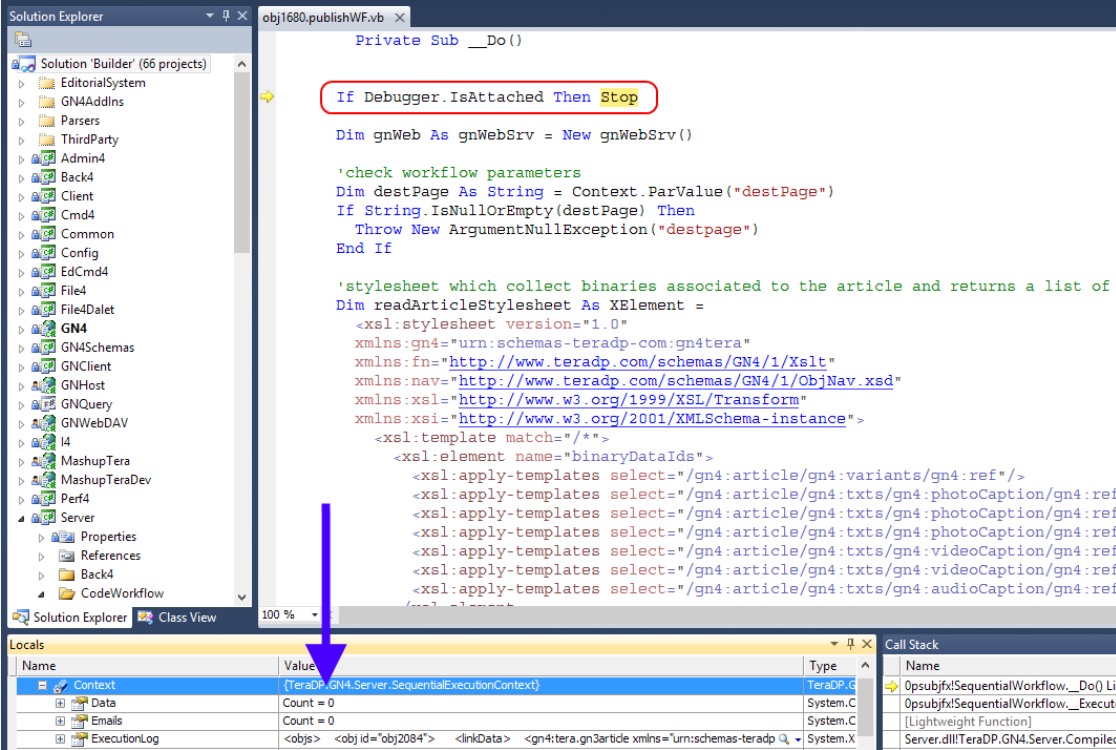Open the 100 % zoom dropdown
The image size is (1116, 750).
coord(314,615)
